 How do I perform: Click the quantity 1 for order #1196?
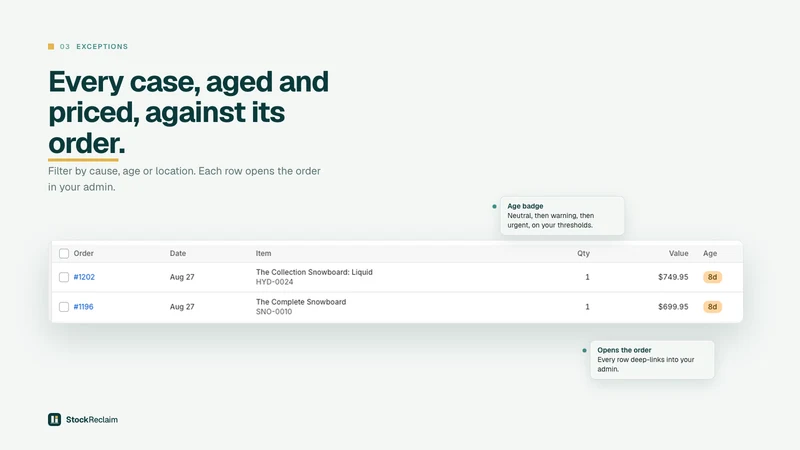[x=587, y=307]
